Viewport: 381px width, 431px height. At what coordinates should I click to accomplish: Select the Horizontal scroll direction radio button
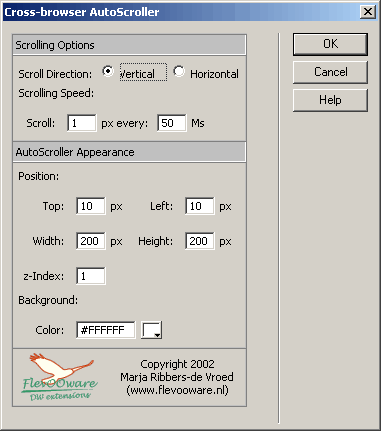click(179, 71)
